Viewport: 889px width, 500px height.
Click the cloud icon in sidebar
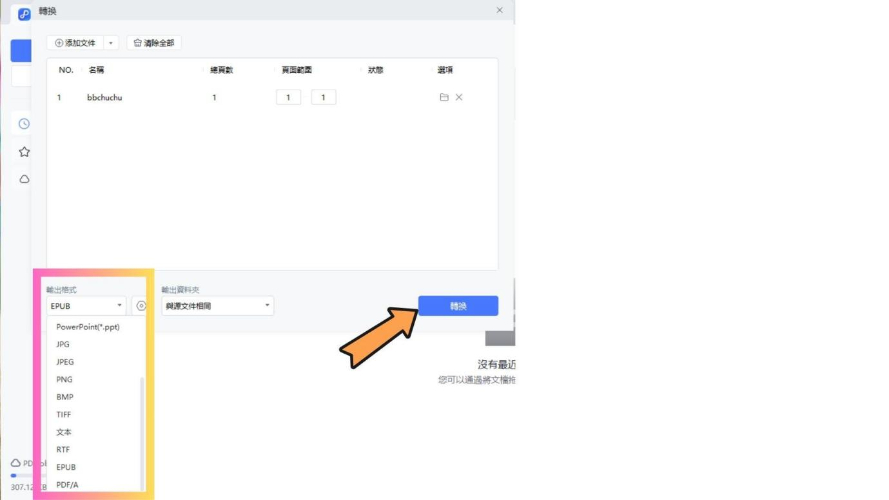pyautogui.click(x=24, y=179)
